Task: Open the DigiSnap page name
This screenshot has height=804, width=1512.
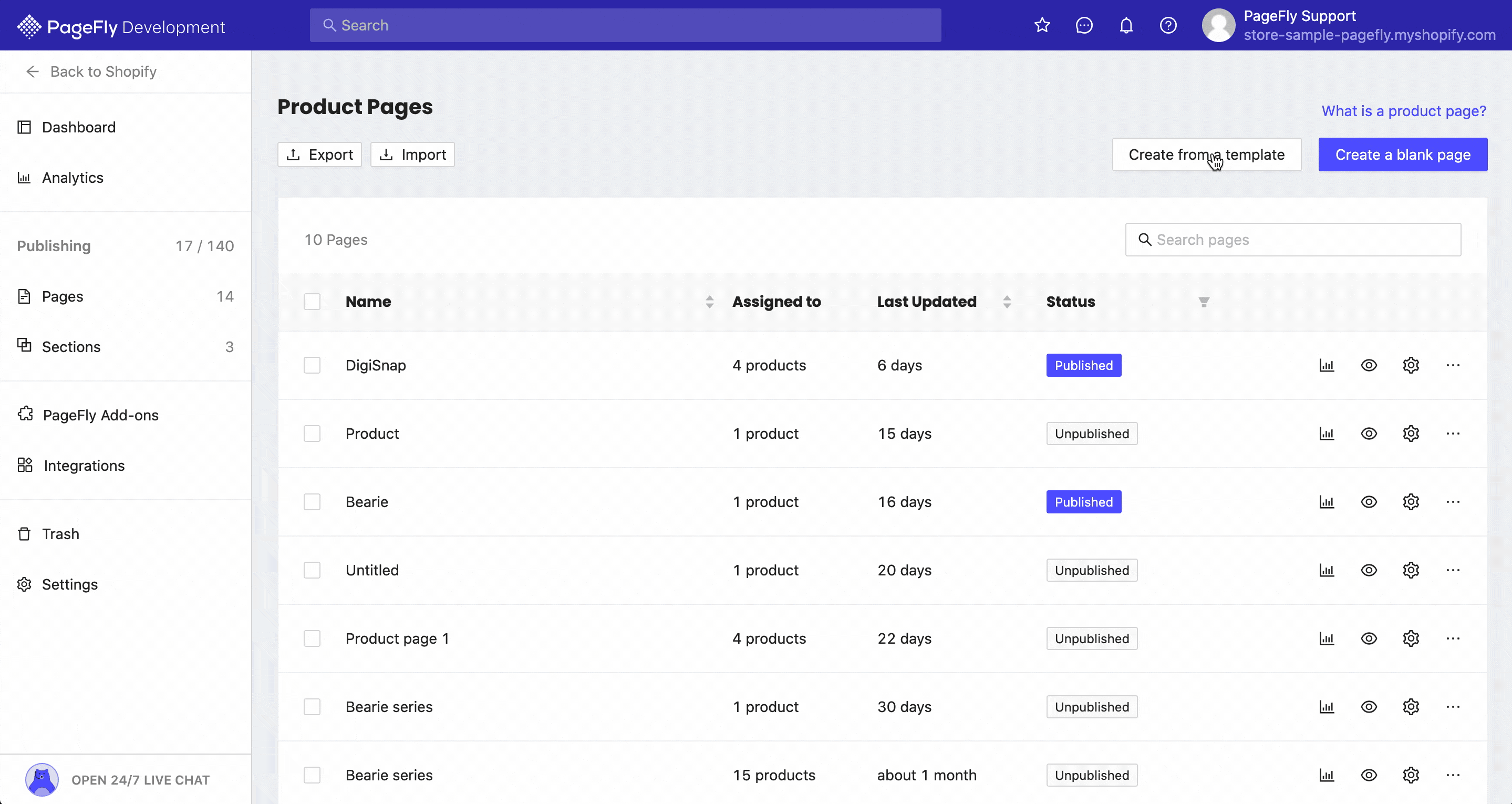Action: click(x=376, y=365)
